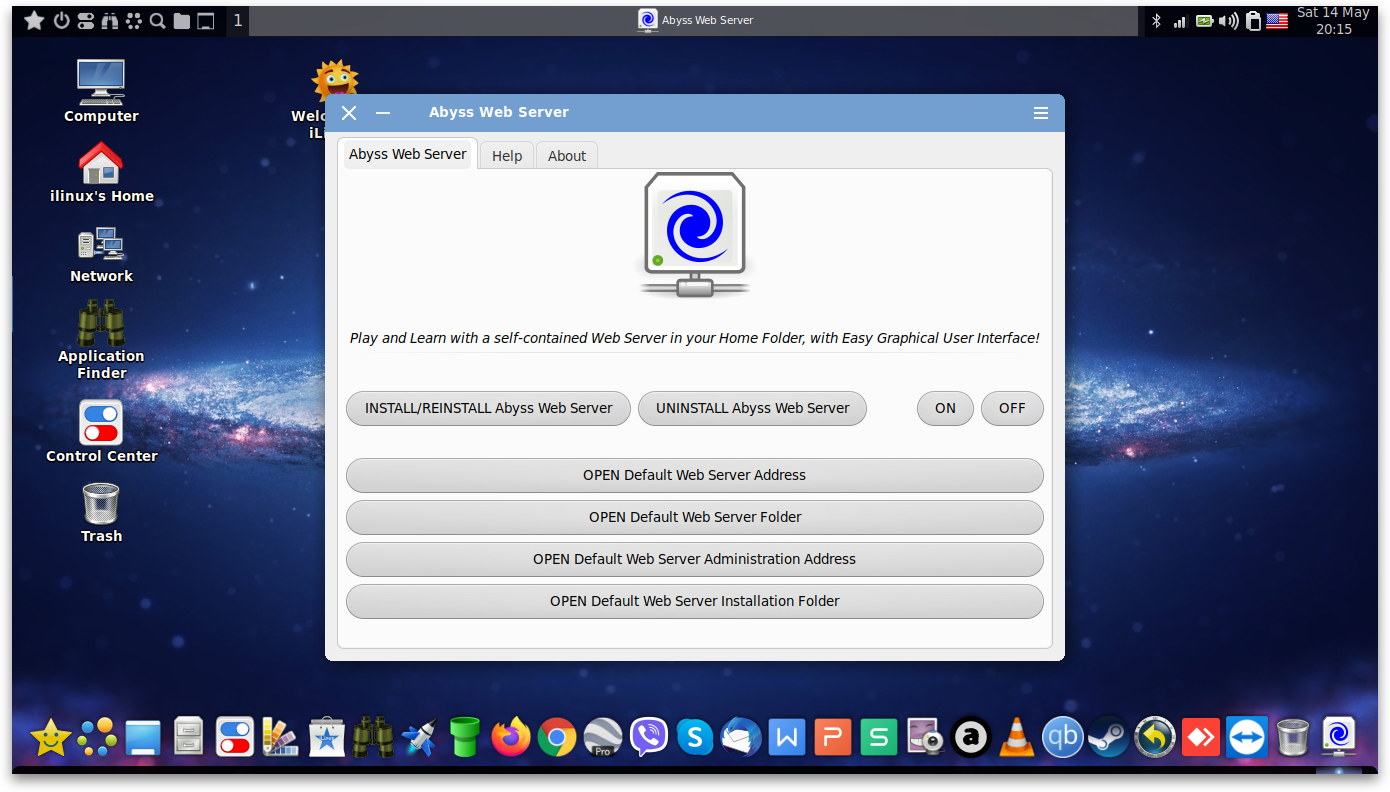
Task: Open Application Finder on the desktop
Action: coord(101,340)
